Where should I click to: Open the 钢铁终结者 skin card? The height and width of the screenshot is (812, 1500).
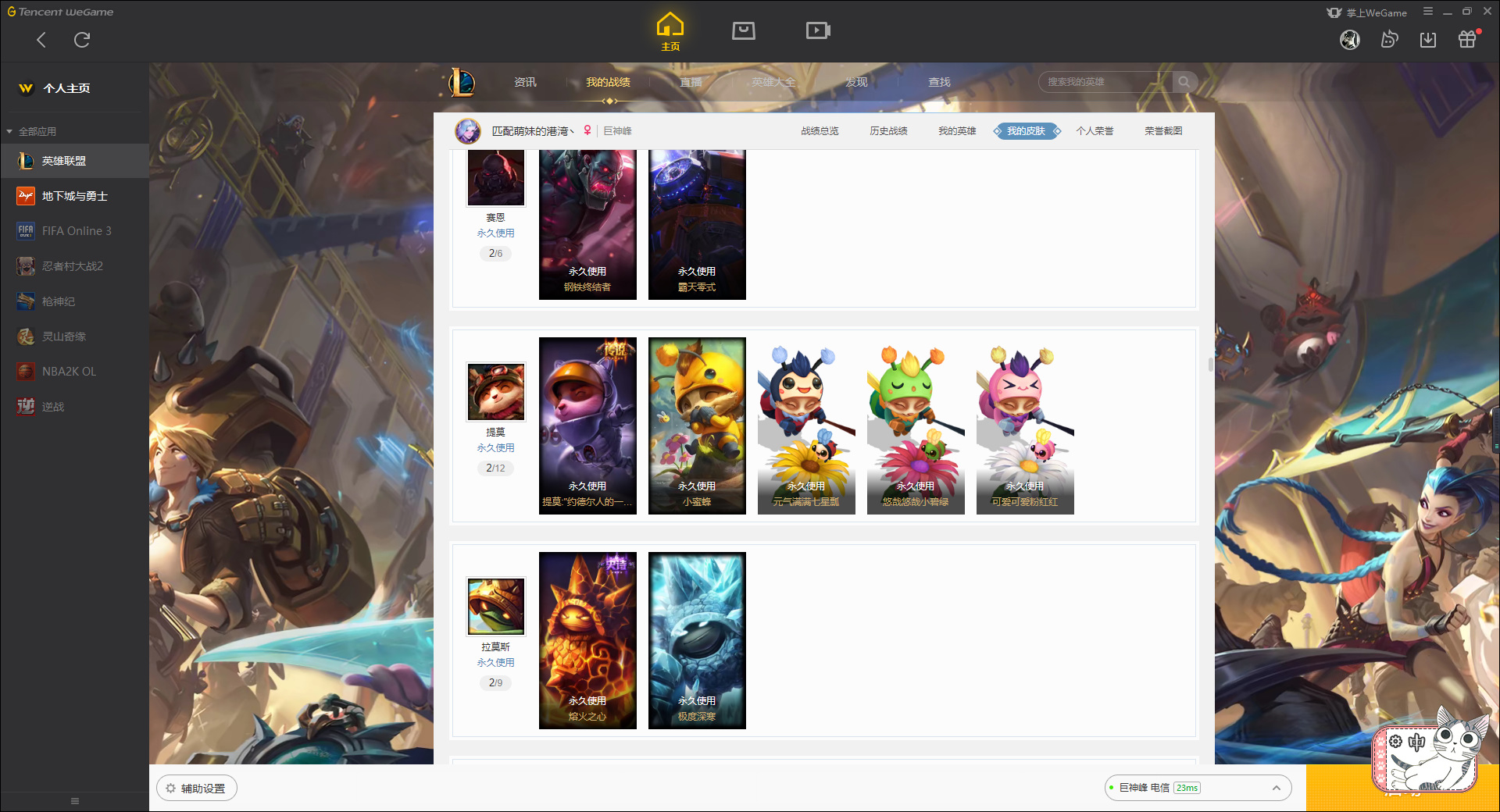(x=587, y=225)
